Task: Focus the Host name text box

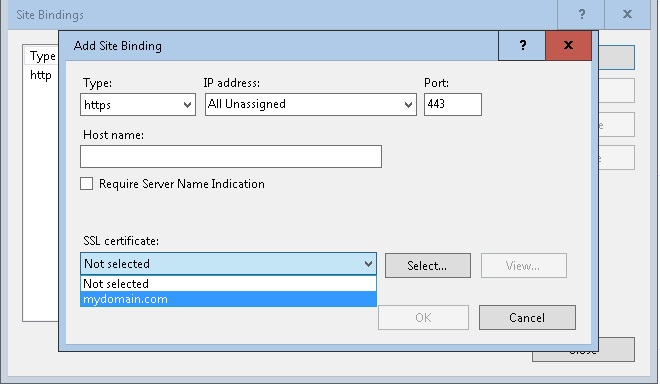Action: pyautogui.click(x=231, y=157)
